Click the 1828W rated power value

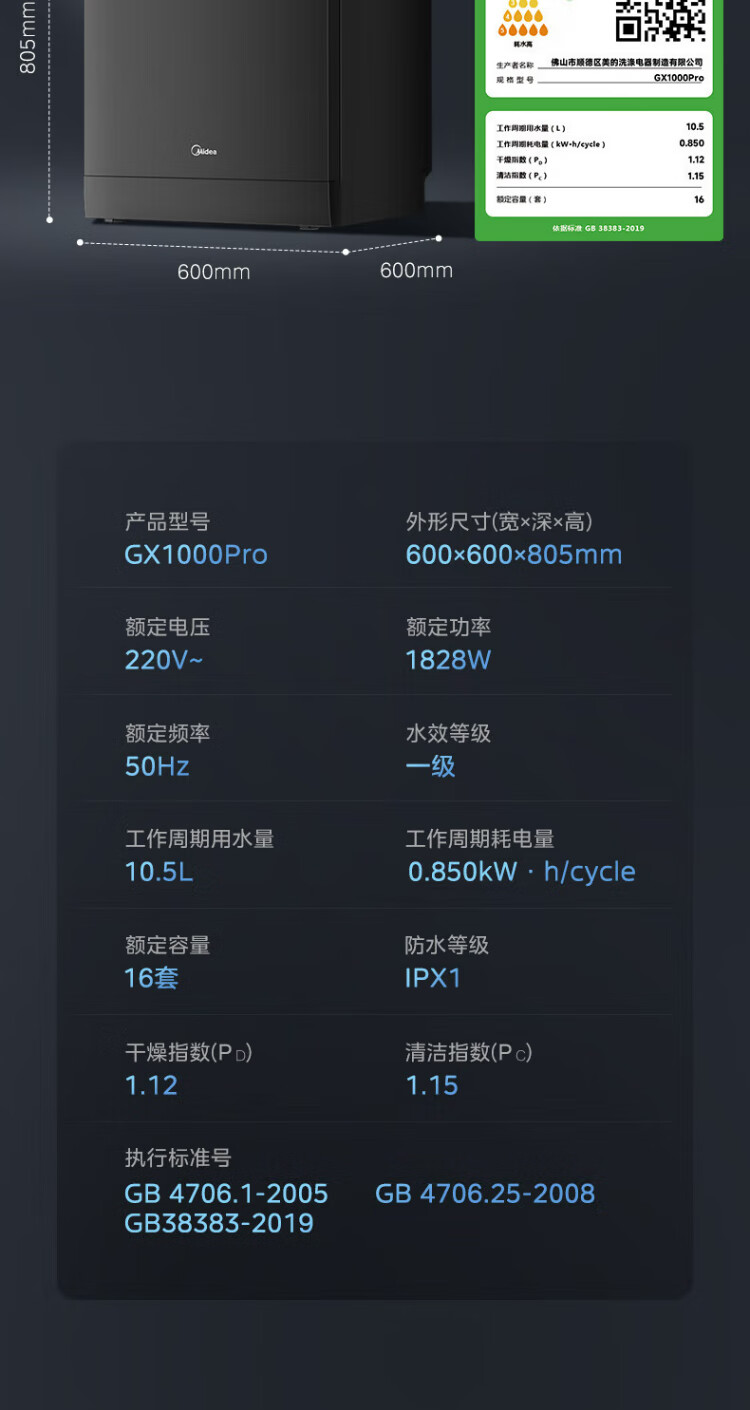tap(448, 661)
